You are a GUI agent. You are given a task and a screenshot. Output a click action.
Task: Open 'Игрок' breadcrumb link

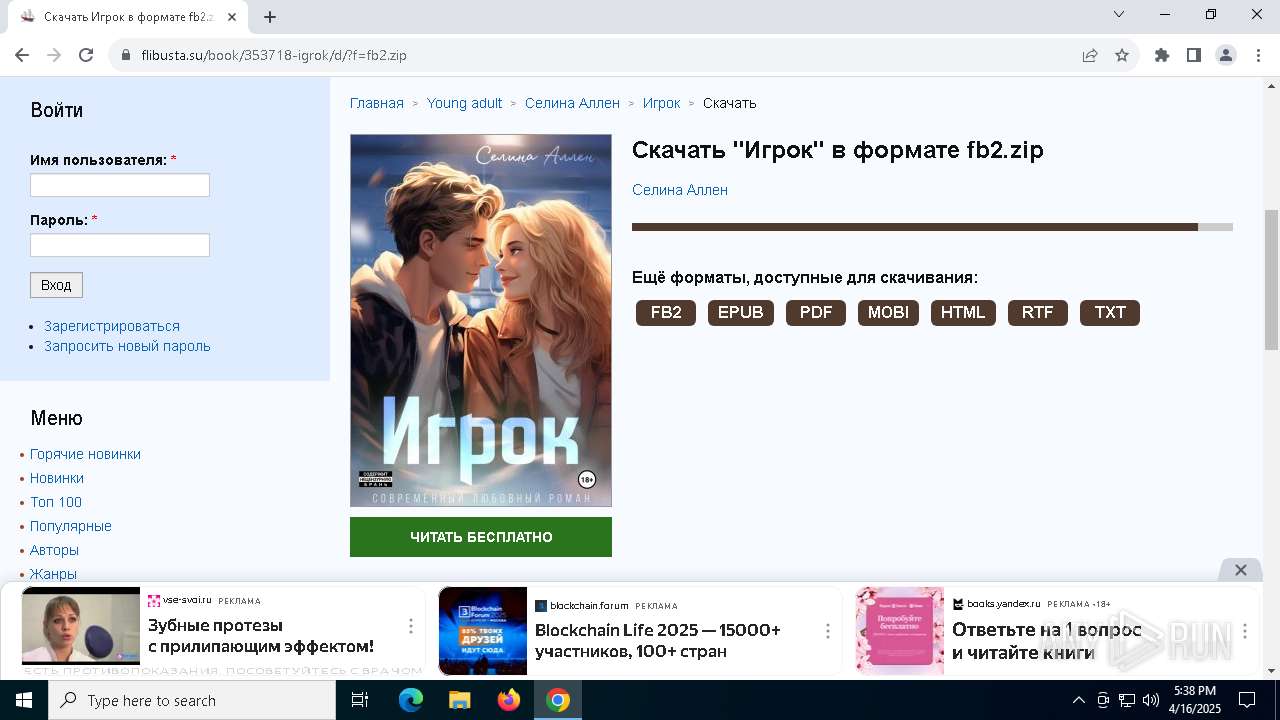tap(661, 103)
